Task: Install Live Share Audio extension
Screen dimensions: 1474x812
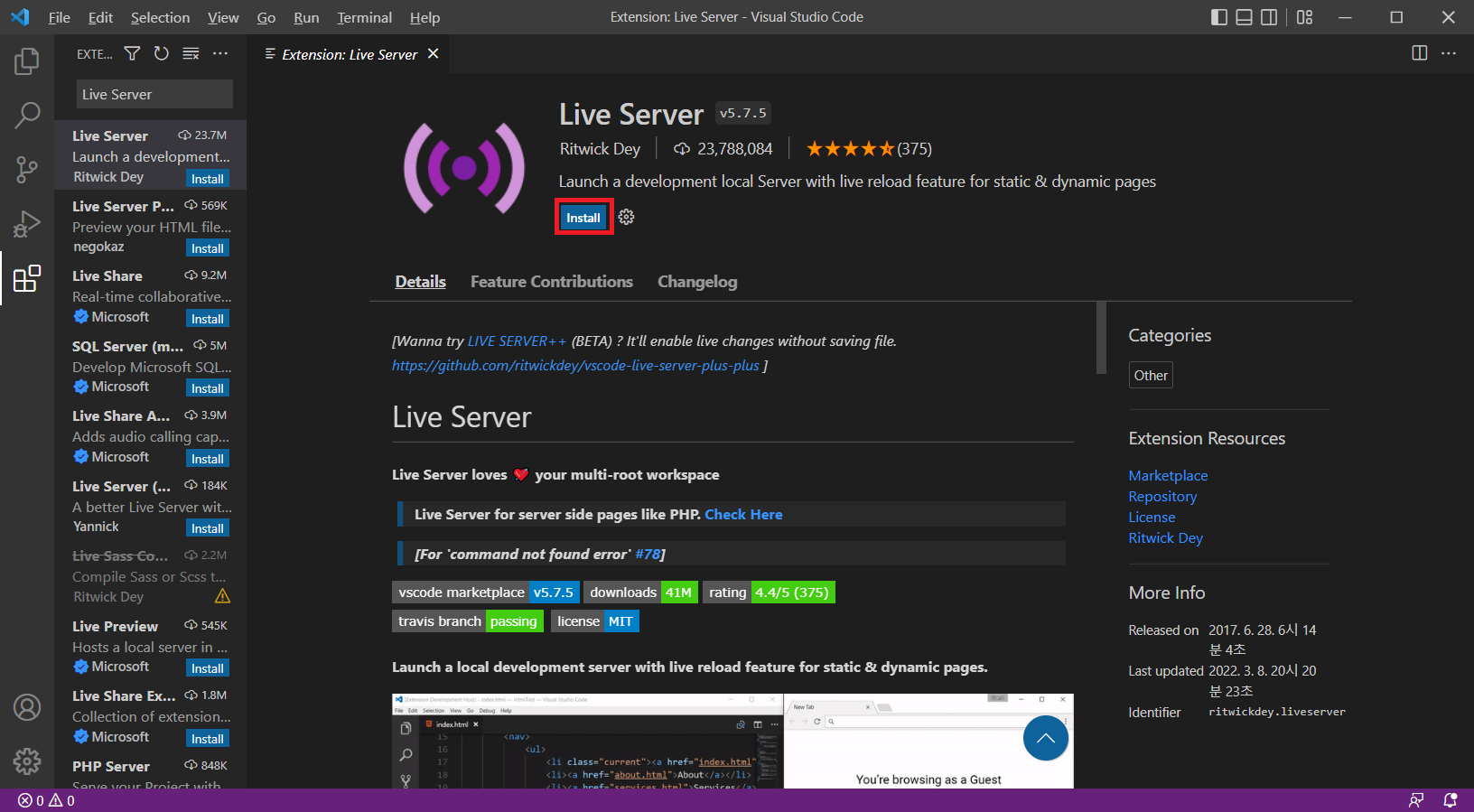Action: [208, 459]
